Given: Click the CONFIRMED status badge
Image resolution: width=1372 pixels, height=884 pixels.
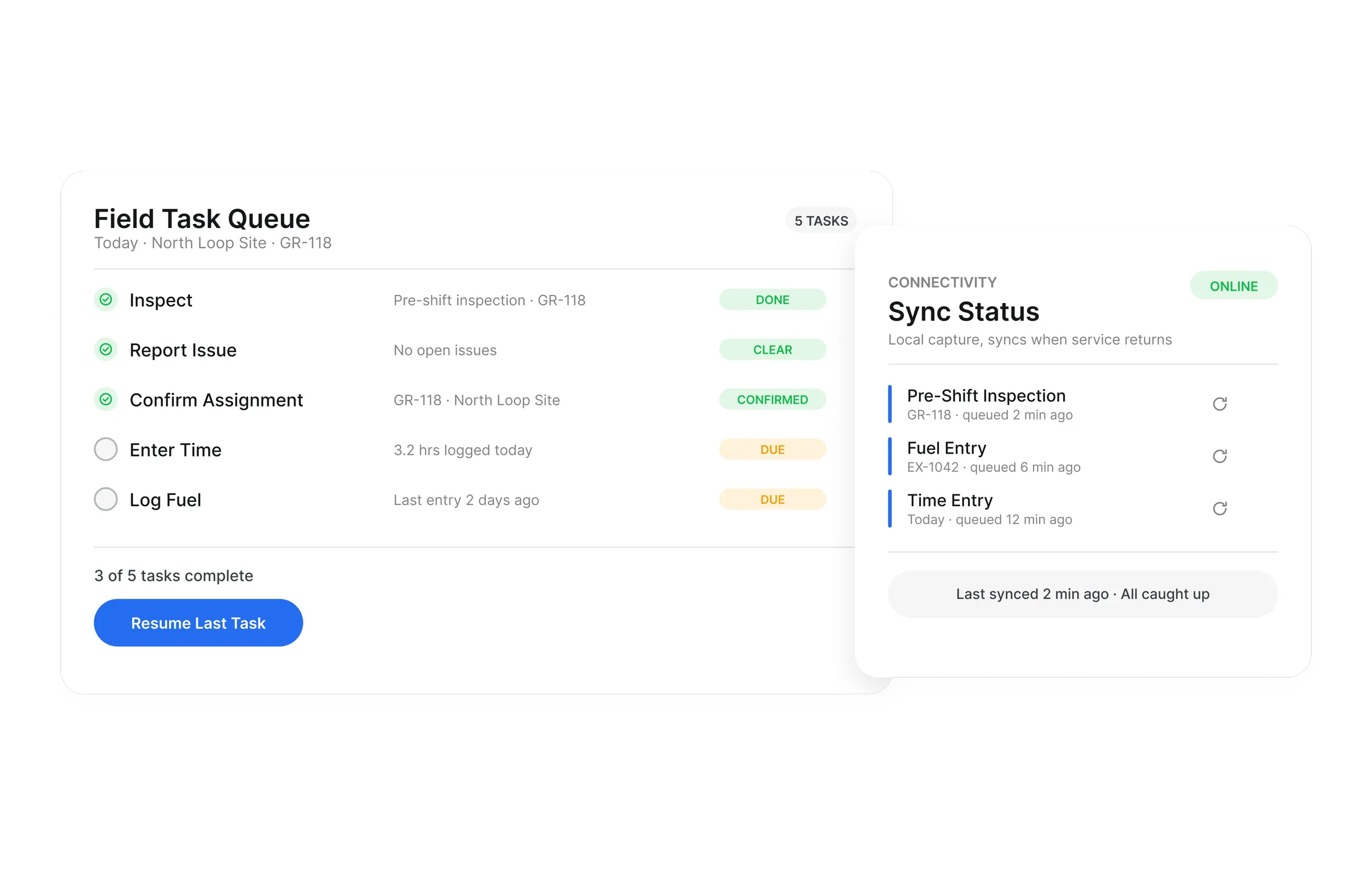Looking at the screenshot, I should pos(772,400).
